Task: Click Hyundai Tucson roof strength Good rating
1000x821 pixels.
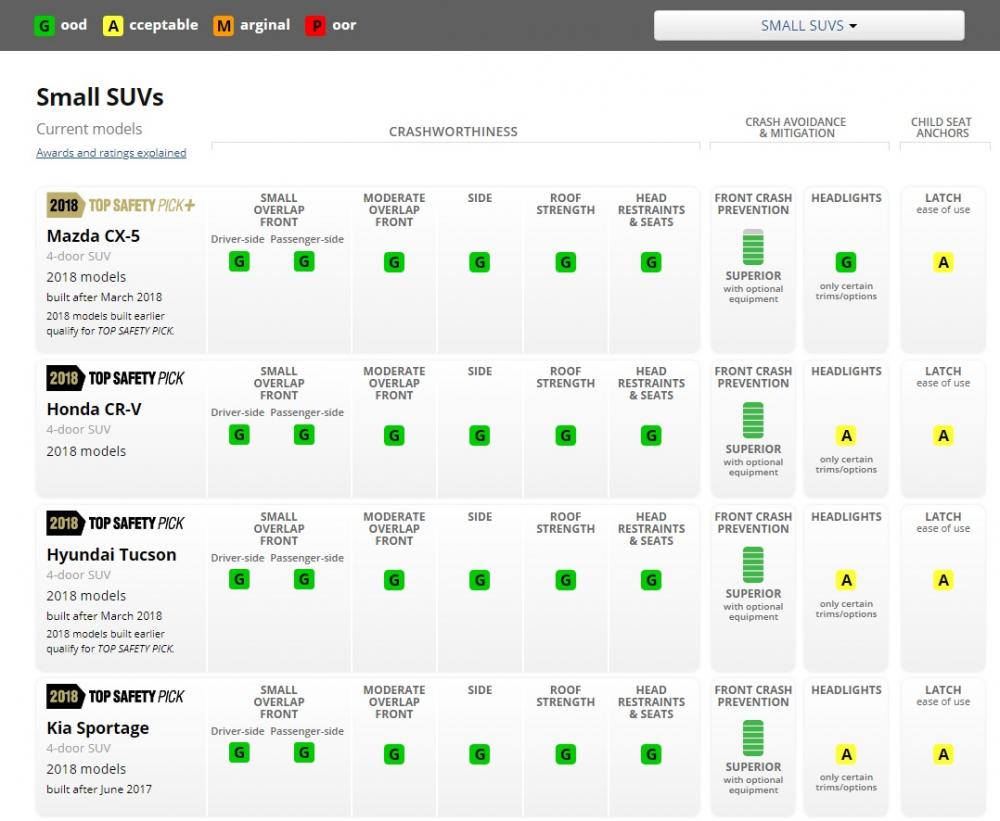Action: 565,580
